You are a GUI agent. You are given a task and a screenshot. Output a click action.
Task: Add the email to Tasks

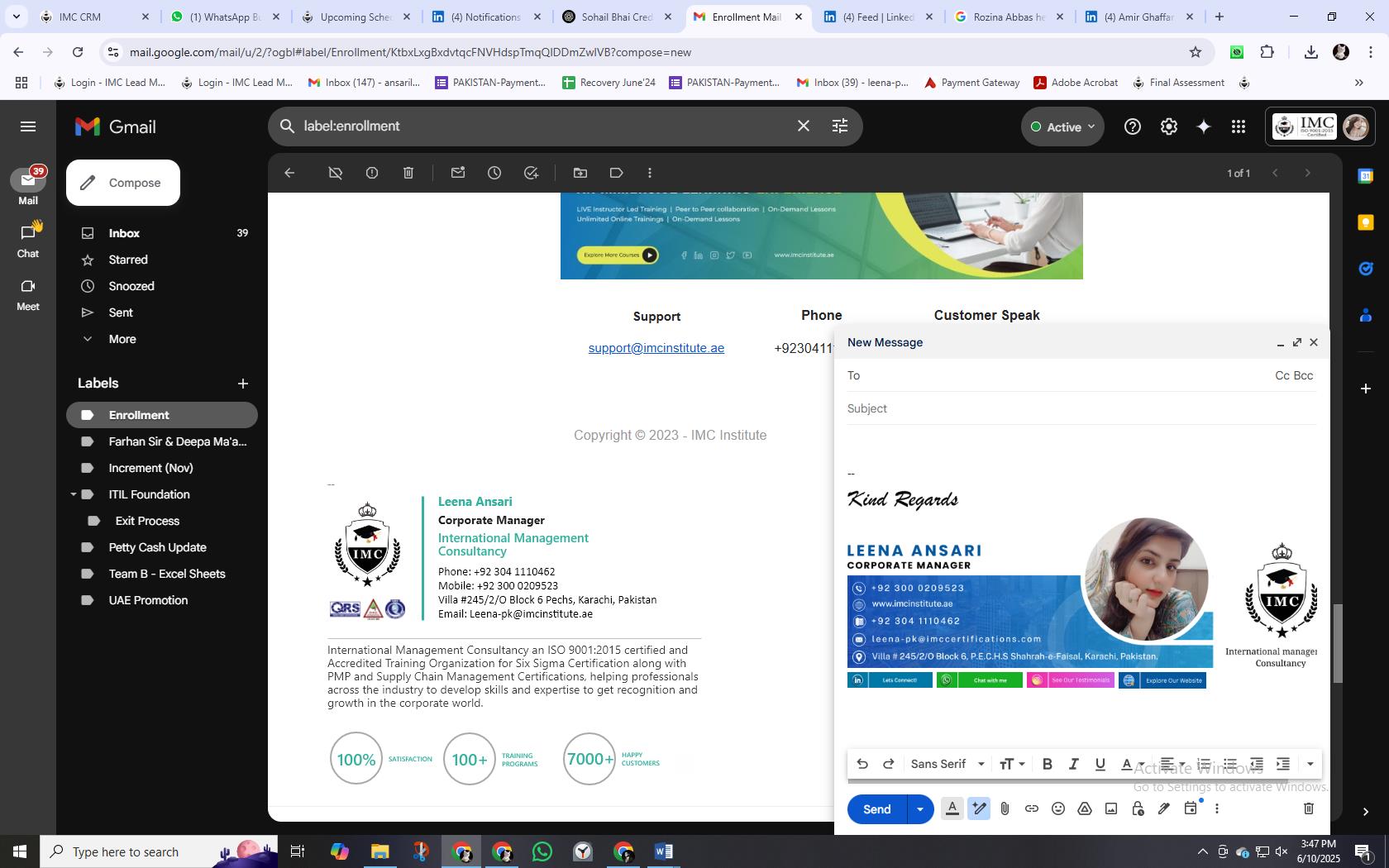(531, 173)
